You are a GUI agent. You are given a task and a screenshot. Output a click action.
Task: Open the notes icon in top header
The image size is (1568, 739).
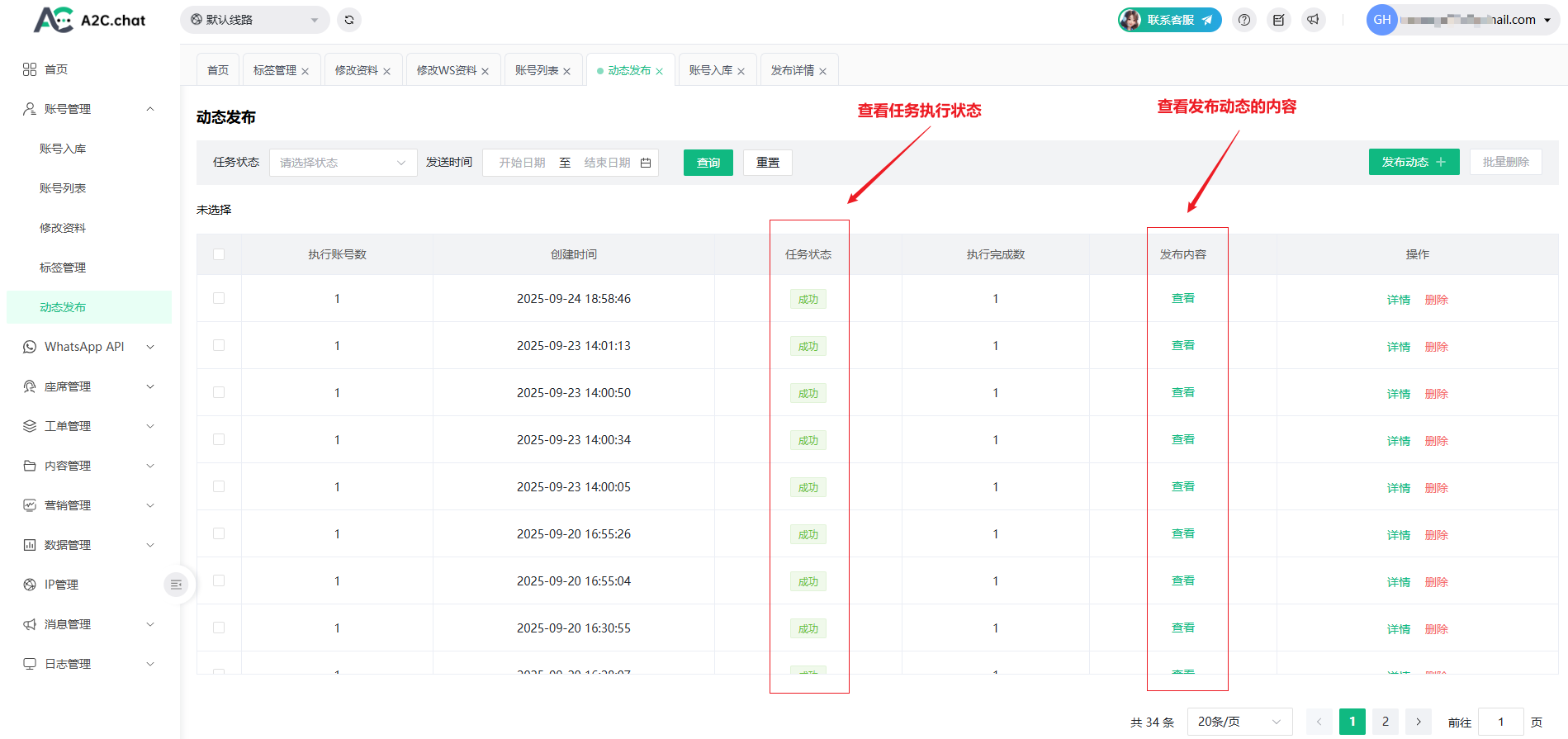[1278, 20]
